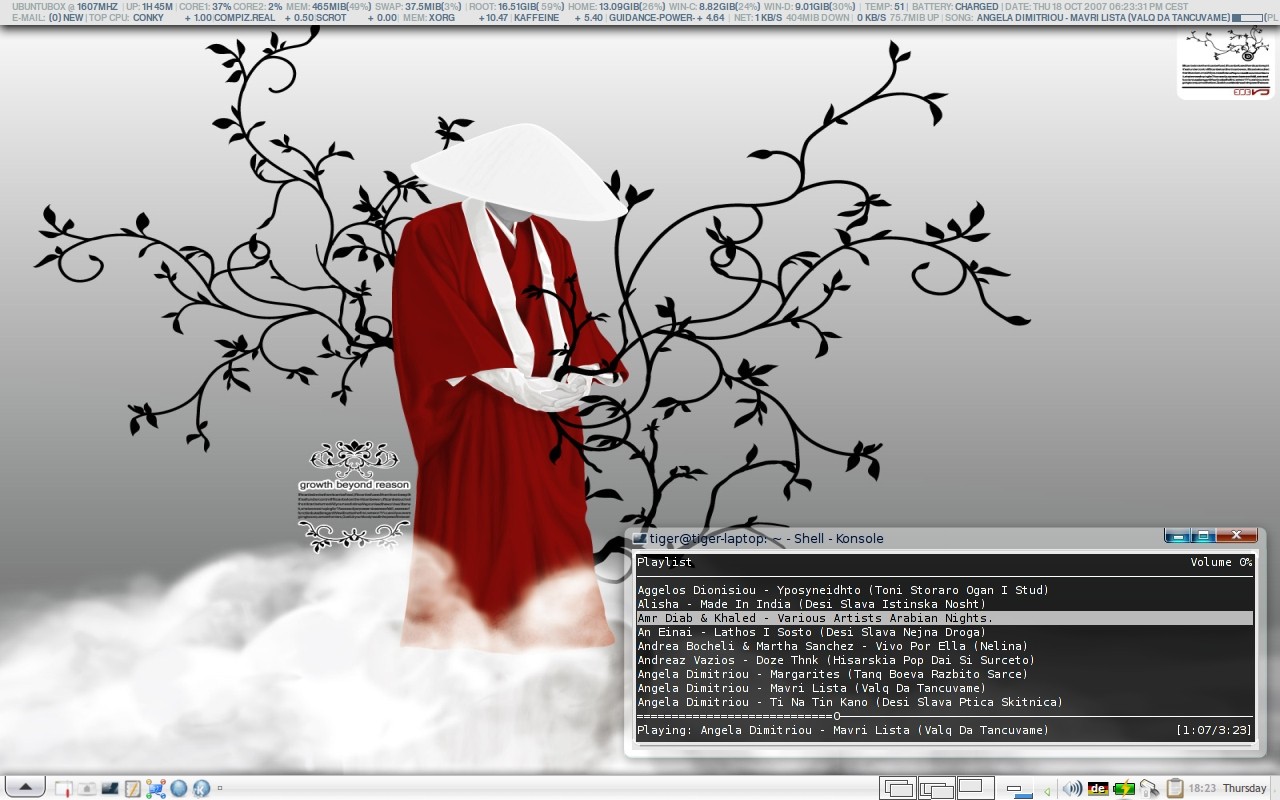Maximize the Konsole window

point(1204,536)
